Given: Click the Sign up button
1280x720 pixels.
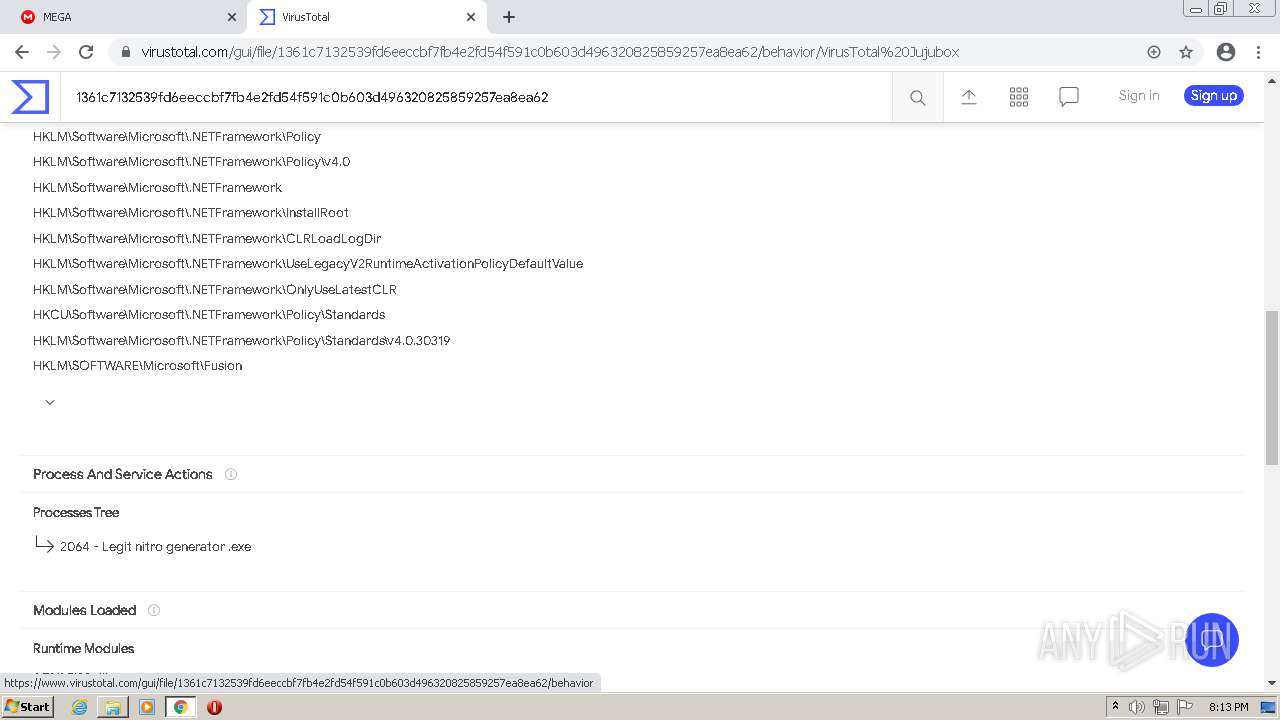Looking at the screenshot, I should coord(1214,96).
